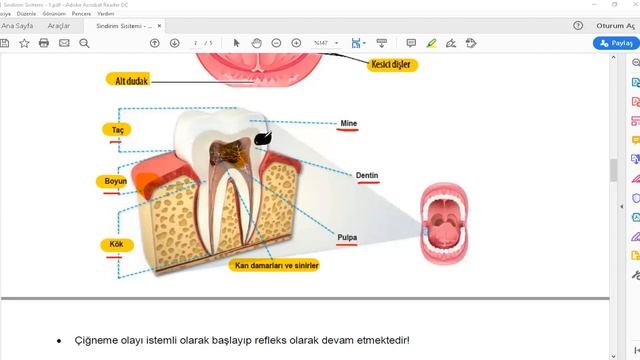
Task: Zoom in with the plus button
Action: coord(296,43)
